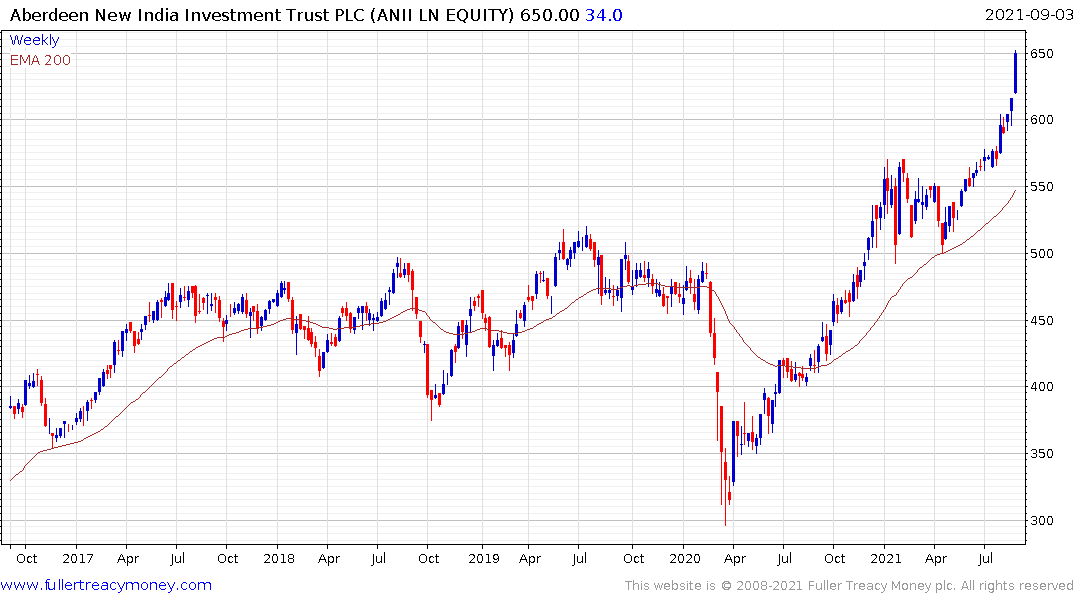Click the date label 2021-09-03
Viewport: 1075px width, 600px height.
1028,15
